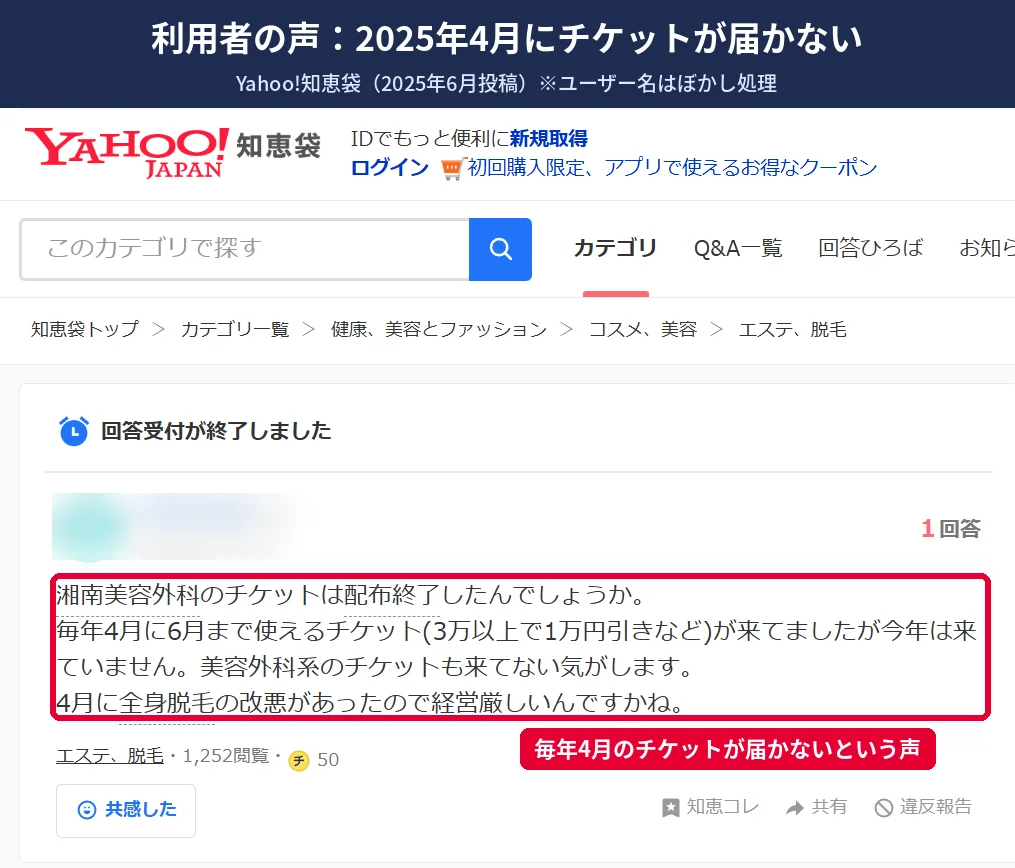
Task: Click the 違反報告 text label
Action: click(935, 807)
